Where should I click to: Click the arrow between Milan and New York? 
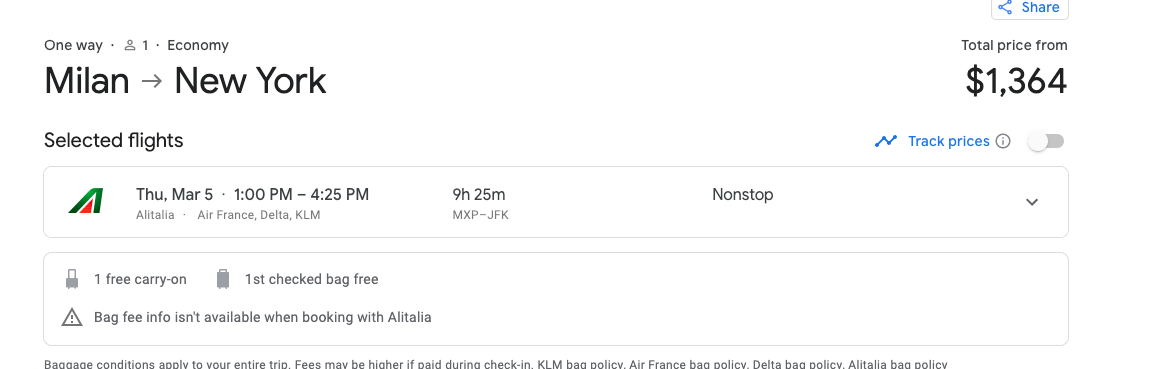(x=152, y=81)
